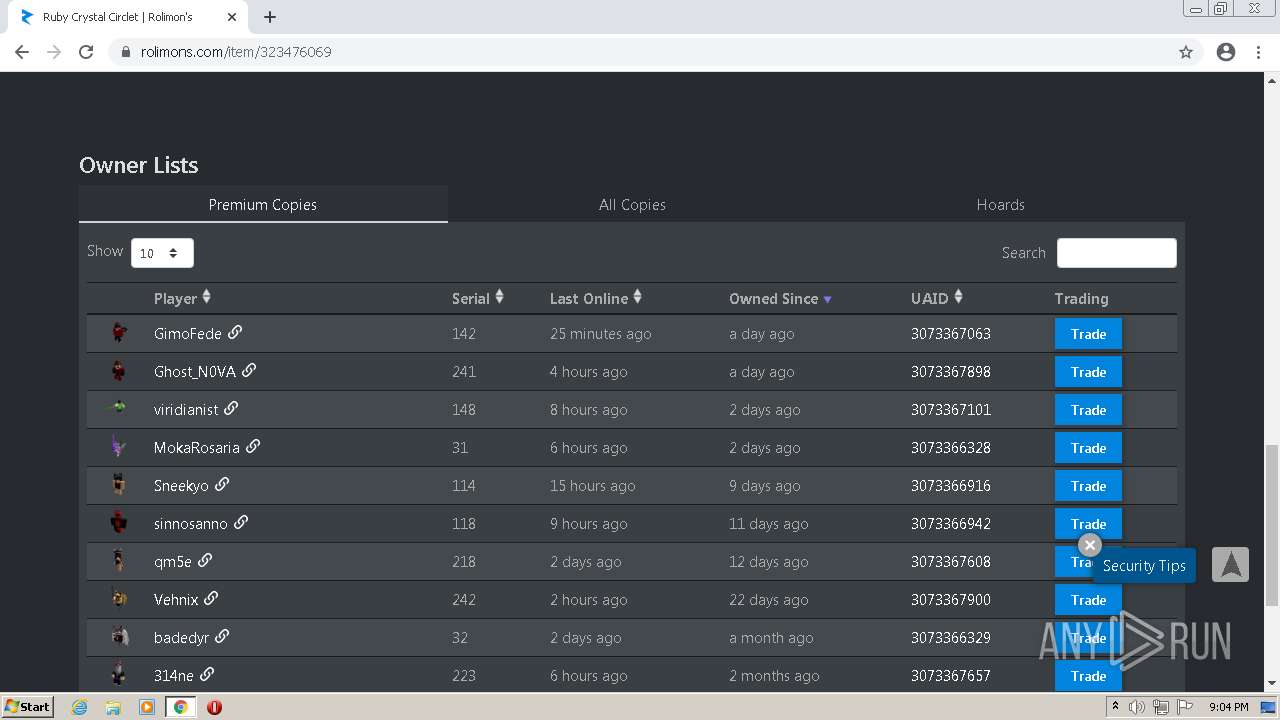1280x720 pixels.
Task: Sort table by Last Online column
Action: point(596,298)
